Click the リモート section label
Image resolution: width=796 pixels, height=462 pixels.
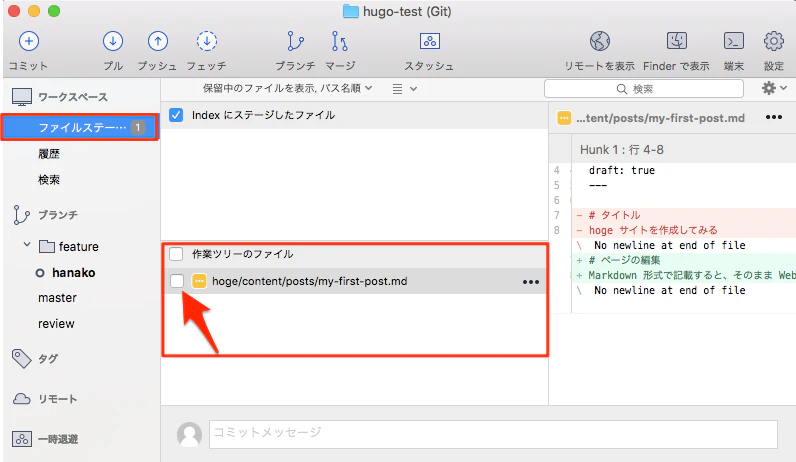pyautogui.click(x=58, y=399)
